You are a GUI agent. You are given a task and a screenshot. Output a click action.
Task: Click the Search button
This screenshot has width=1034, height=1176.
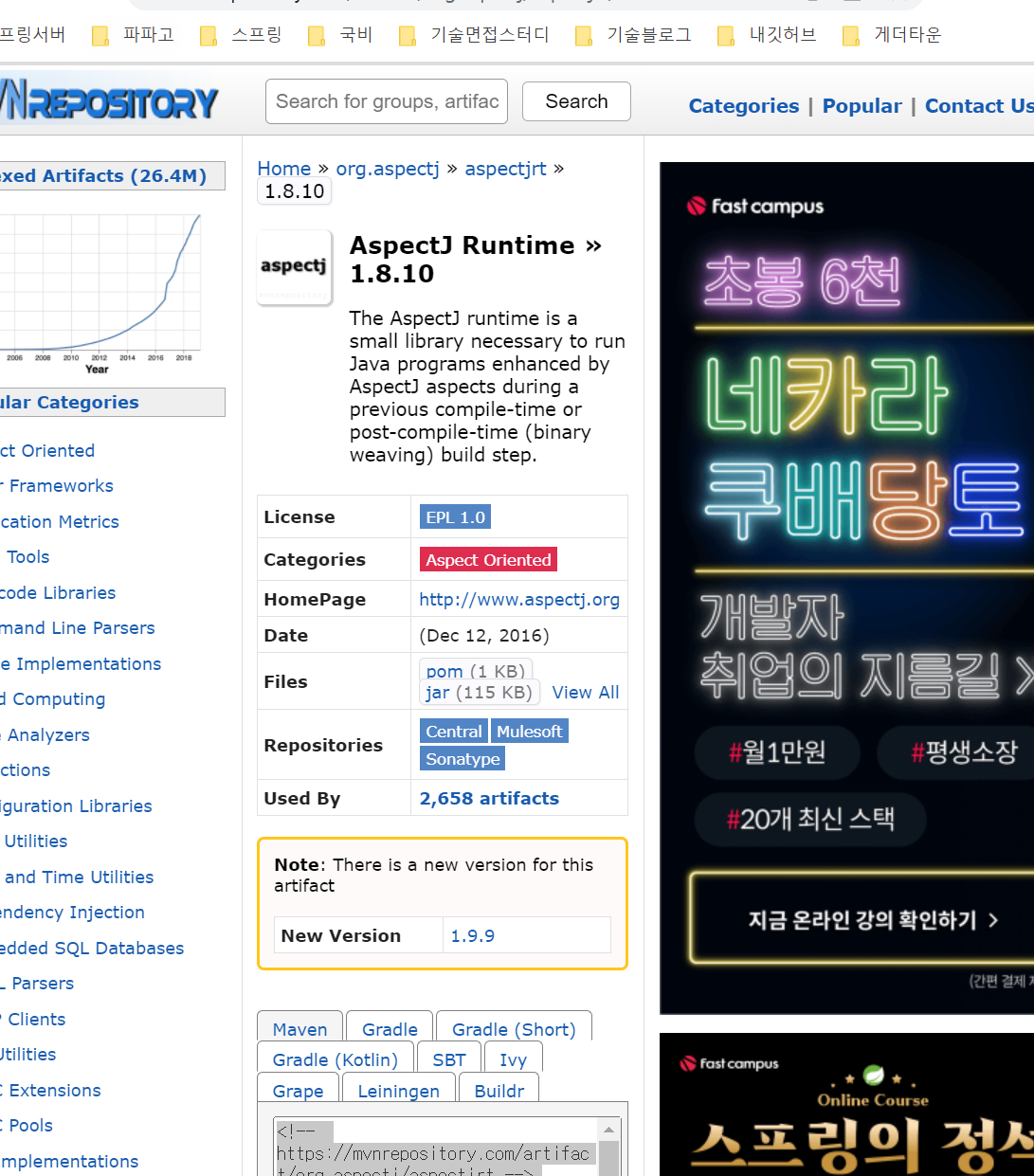(x=576, y=101)
